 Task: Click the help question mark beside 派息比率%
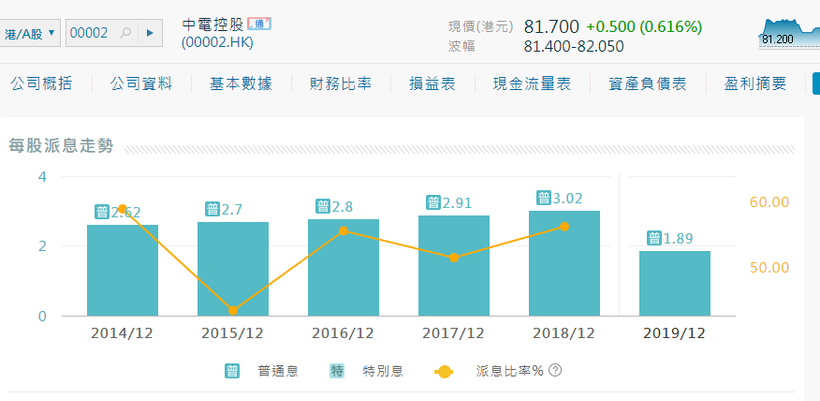point(556,371)
